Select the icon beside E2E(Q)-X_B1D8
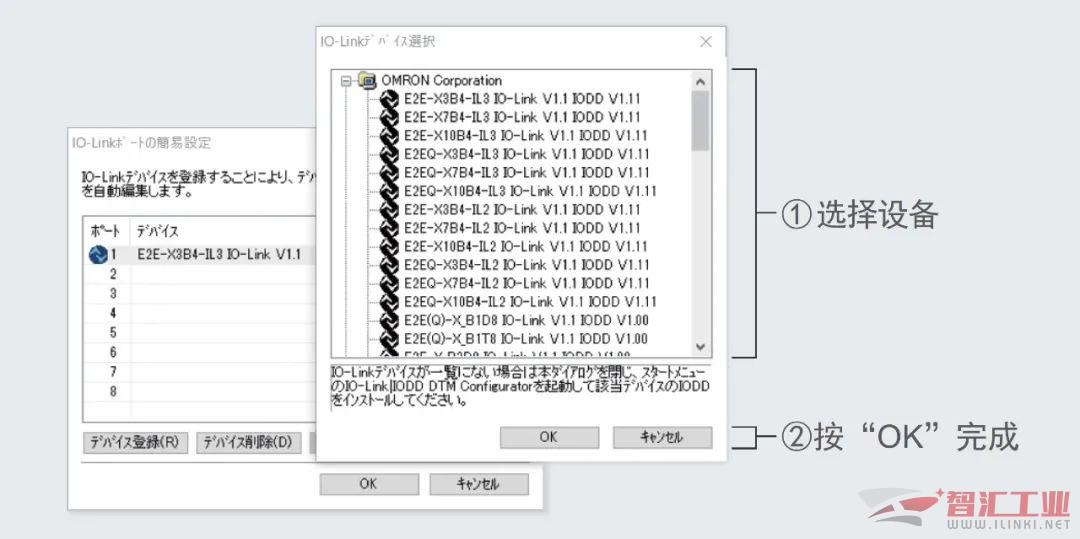This screenshot has width=1080, height=539. (x=389, y=321)
